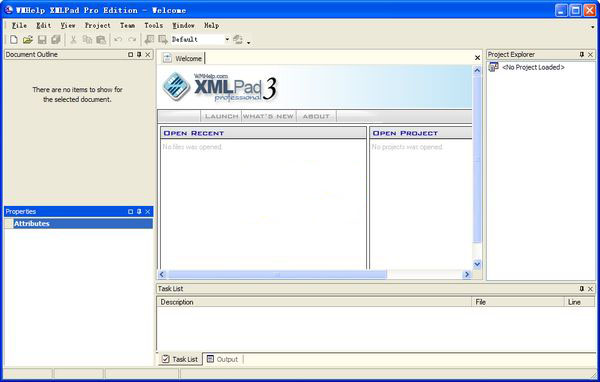Click the Welcome page horizontal scrollbar thumb

click(x=277, y=274)
